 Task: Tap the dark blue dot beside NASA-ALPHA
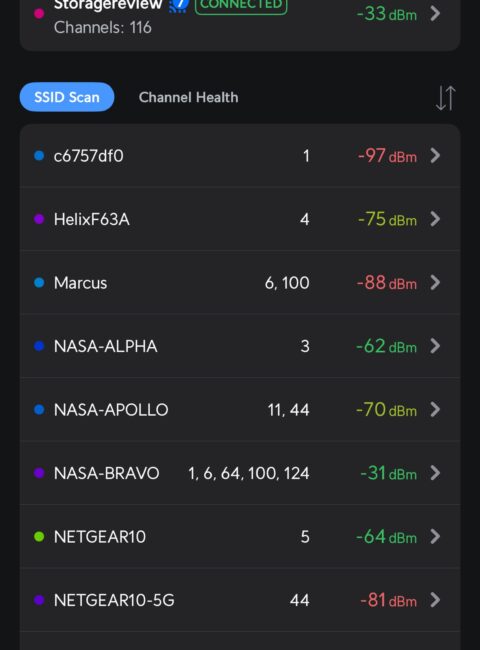(x=39, y=346)
